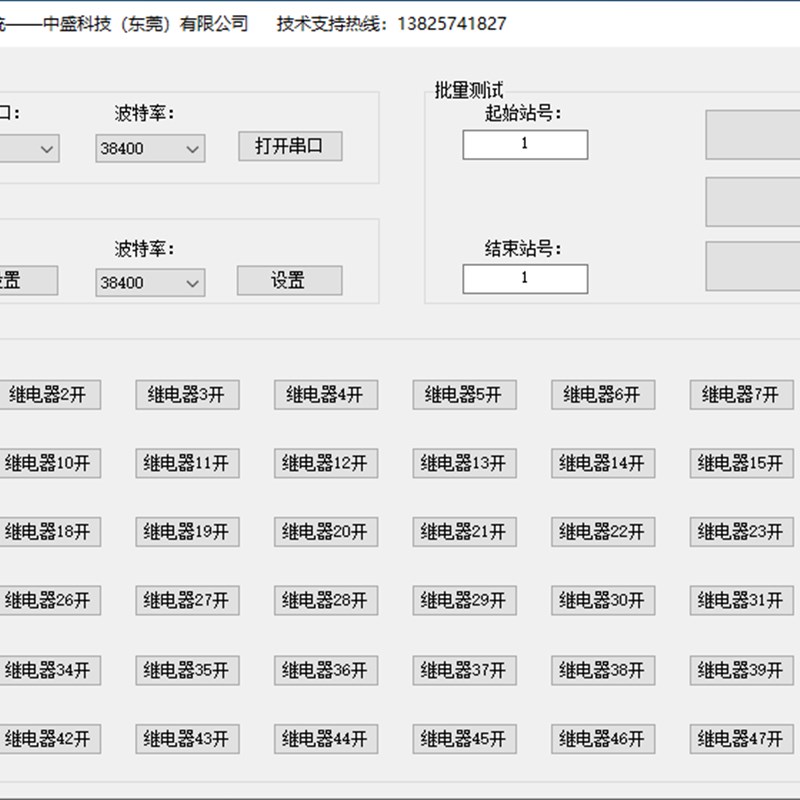Open the top 38400 baud rate dropdown
This screenshot has height=800, width=800.
(x=148, y=147)
